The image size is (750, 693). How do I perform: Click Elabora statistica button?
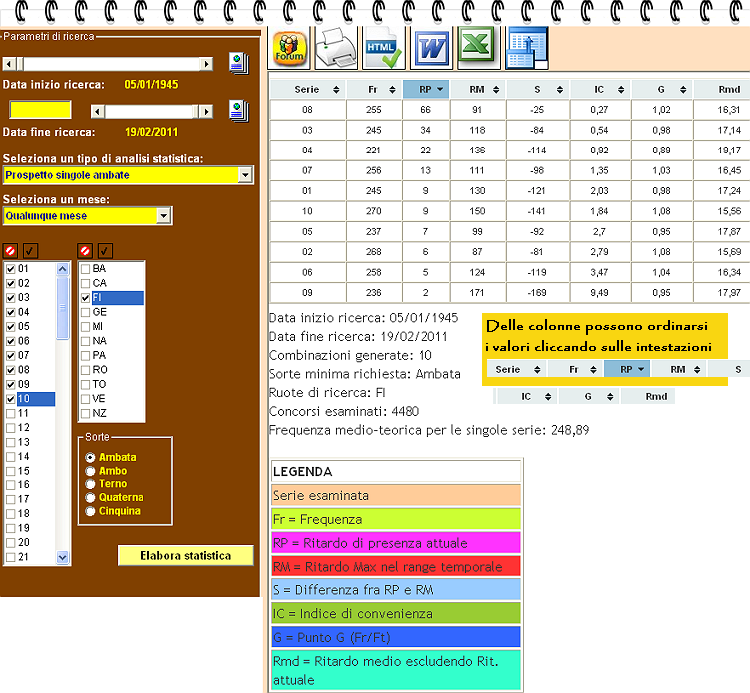tap(186, 555)
